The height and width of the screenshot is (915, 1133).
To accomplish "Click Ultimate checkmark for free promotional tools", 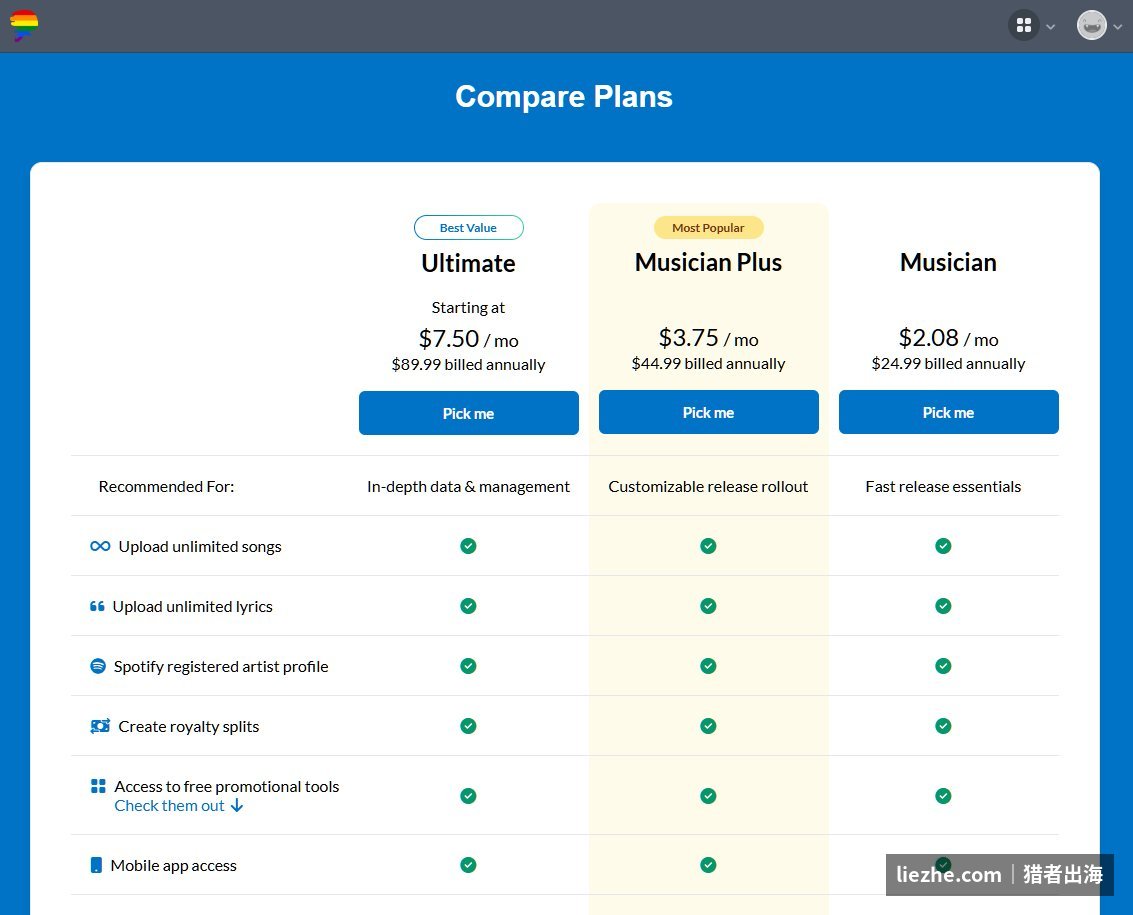I will tap(468, 796).
